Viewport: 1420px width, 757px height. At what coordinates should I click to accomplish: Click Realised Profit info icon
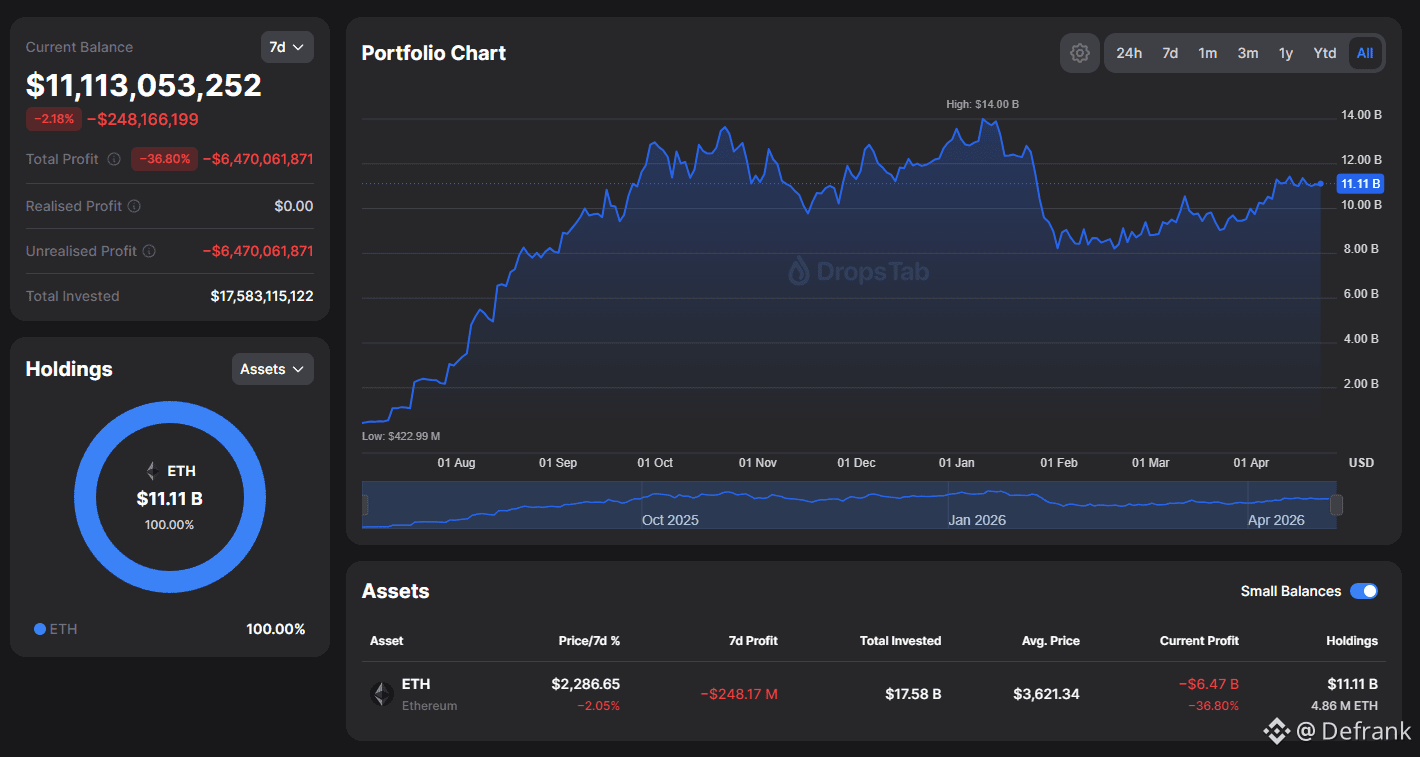134,206
